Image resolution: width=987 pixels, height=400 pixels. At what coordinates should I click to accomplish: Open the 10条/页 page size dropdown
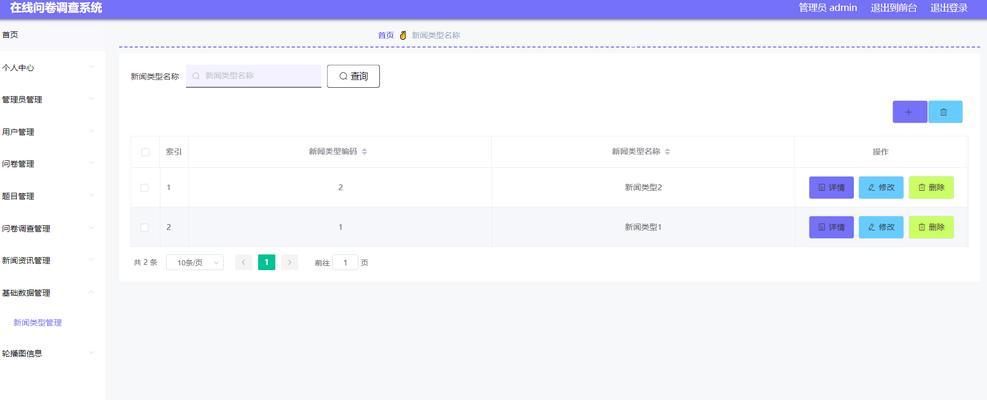195,263
